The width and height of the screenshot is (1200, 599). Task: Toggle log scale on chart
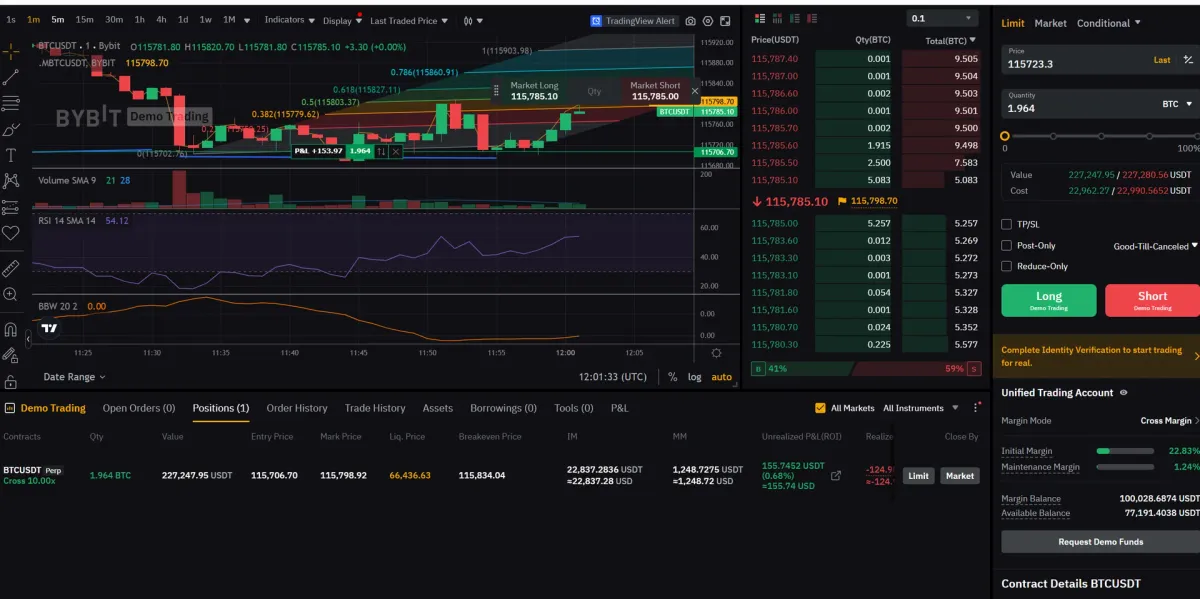pos(694,377)
